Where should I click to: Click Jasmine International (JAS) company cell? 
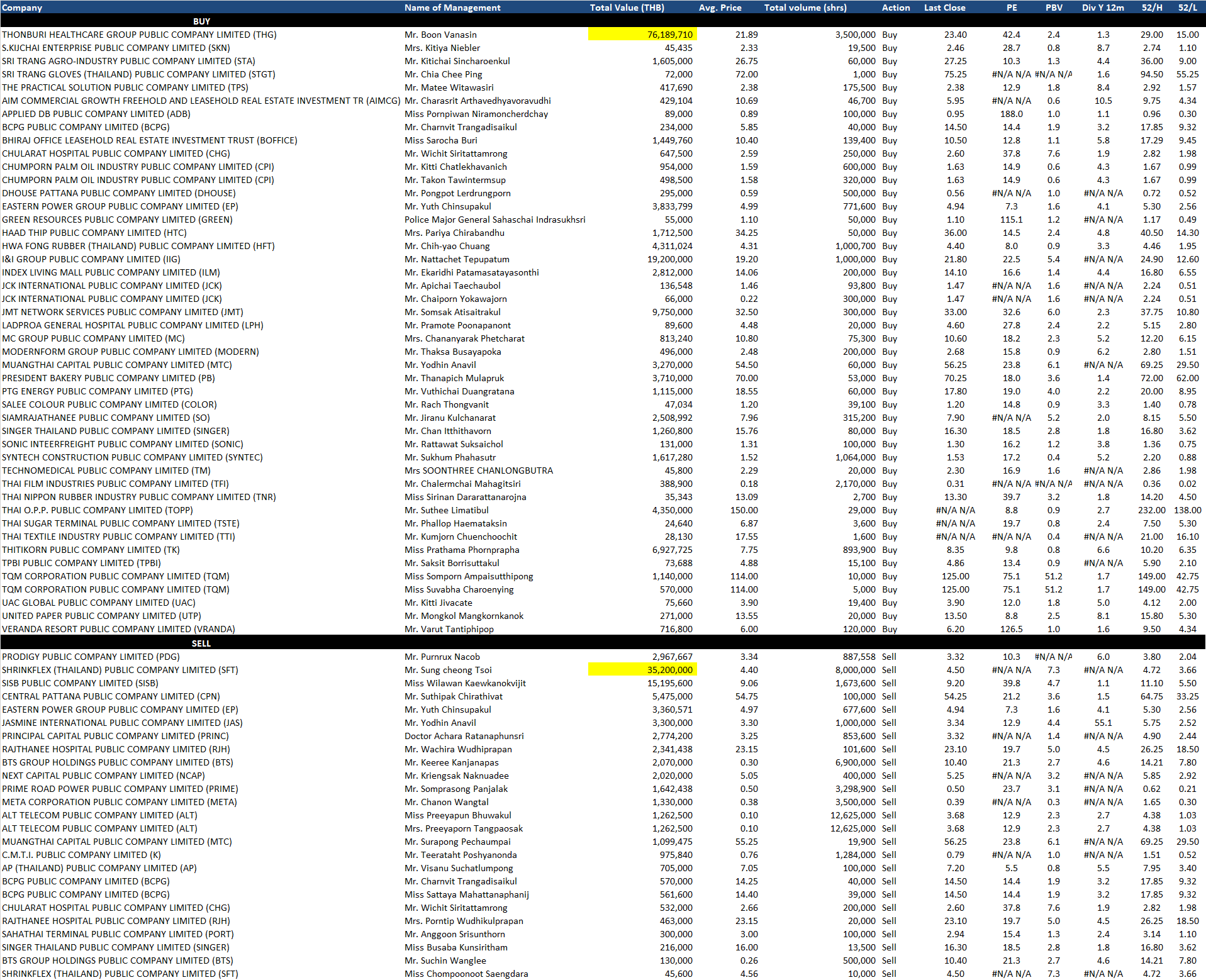[122, 723]
